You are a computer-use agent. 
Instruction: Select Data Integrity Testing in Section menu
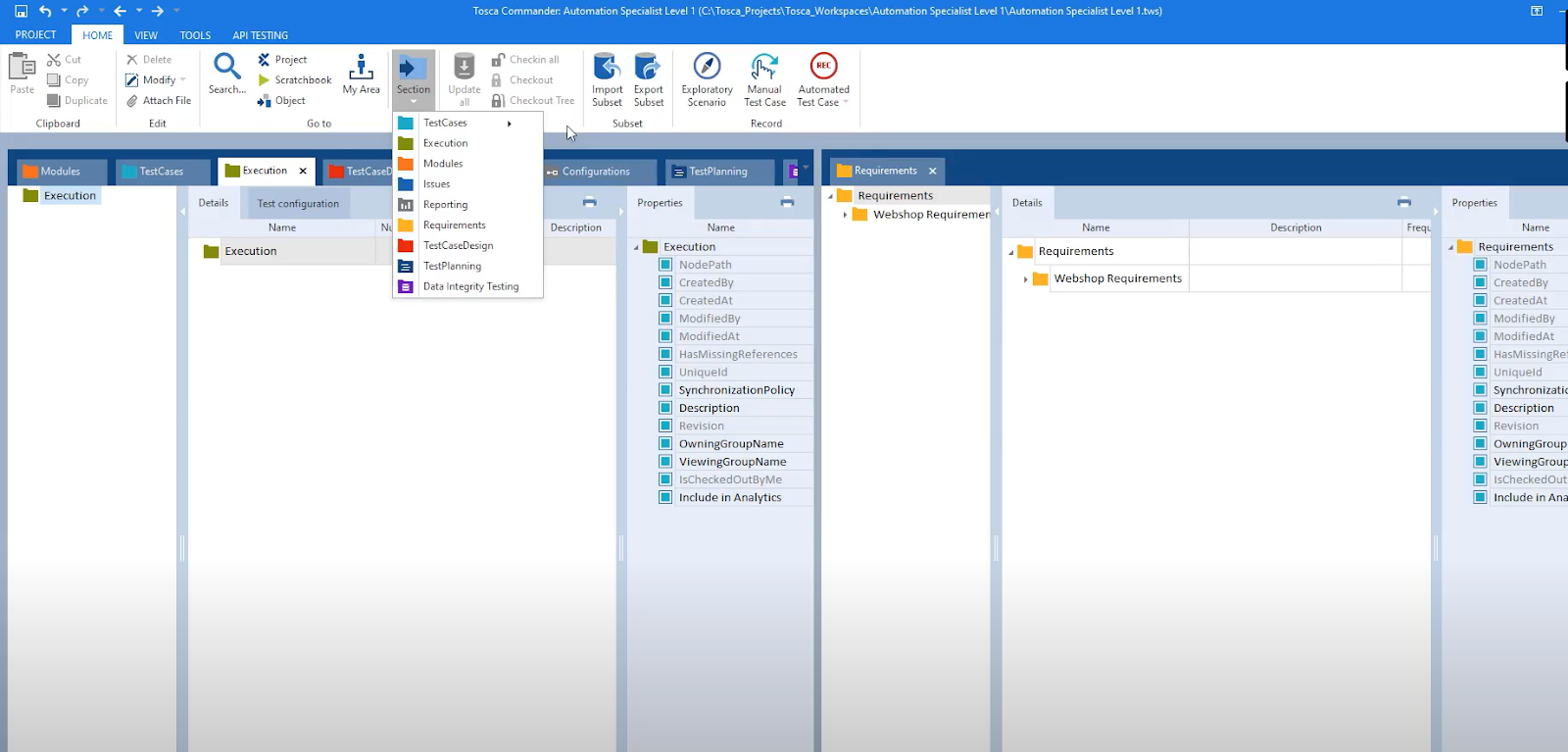click(x=467, y=287)
